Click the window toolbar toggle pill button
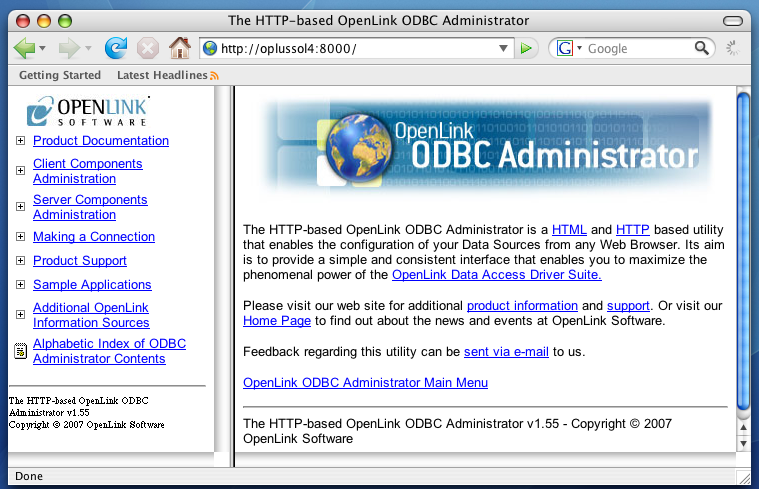Viewport: 759px width, 489px height. click(x=732, y=21)
